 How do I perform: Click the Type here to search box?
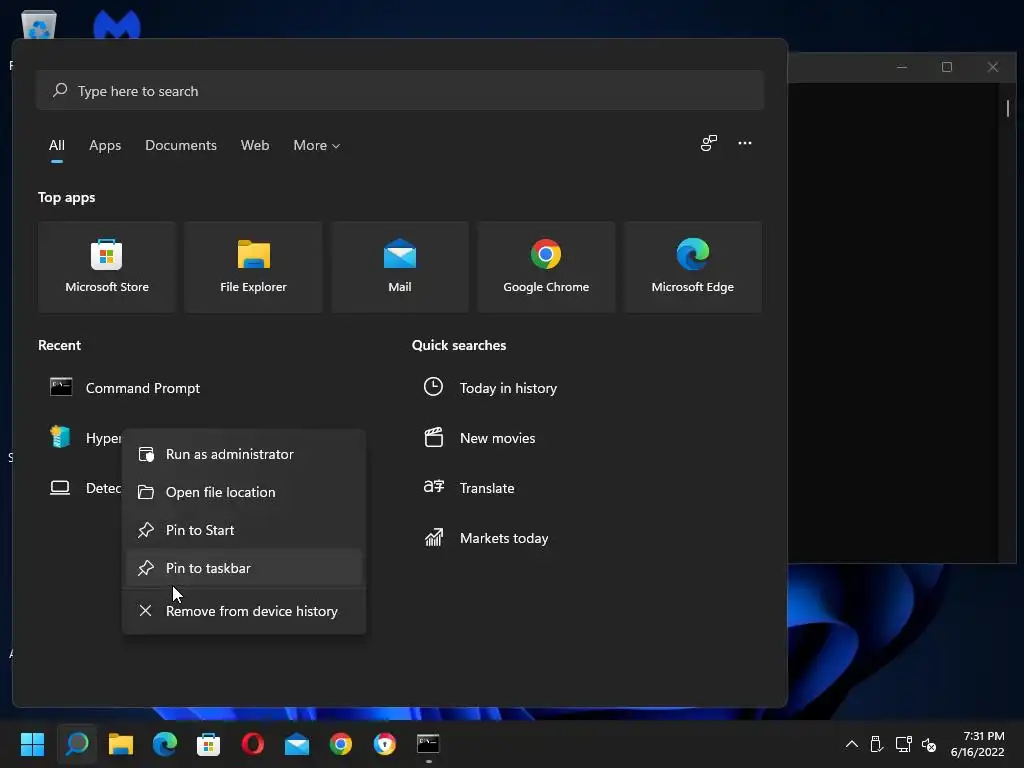(x=400, y=90)
